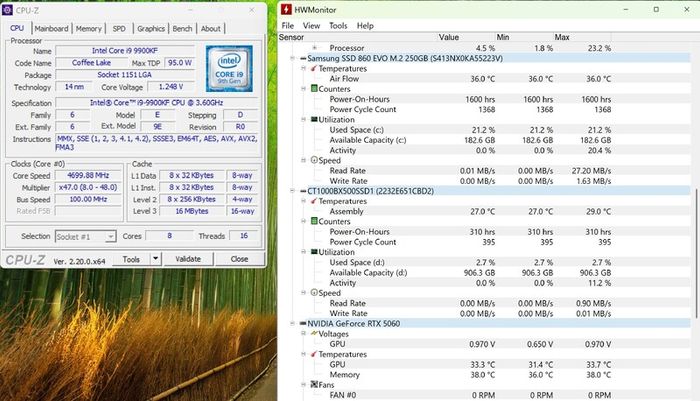Viewport: 700px width, 401px height.
Task: Switch to the Bench tab in CPU-Z
Action: 182,29
